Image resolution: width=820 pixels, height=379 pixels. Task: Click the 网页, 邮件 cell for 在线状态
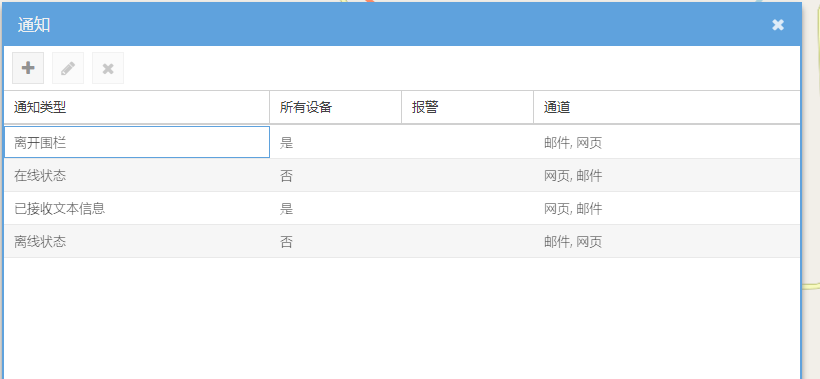click(667, 175)
